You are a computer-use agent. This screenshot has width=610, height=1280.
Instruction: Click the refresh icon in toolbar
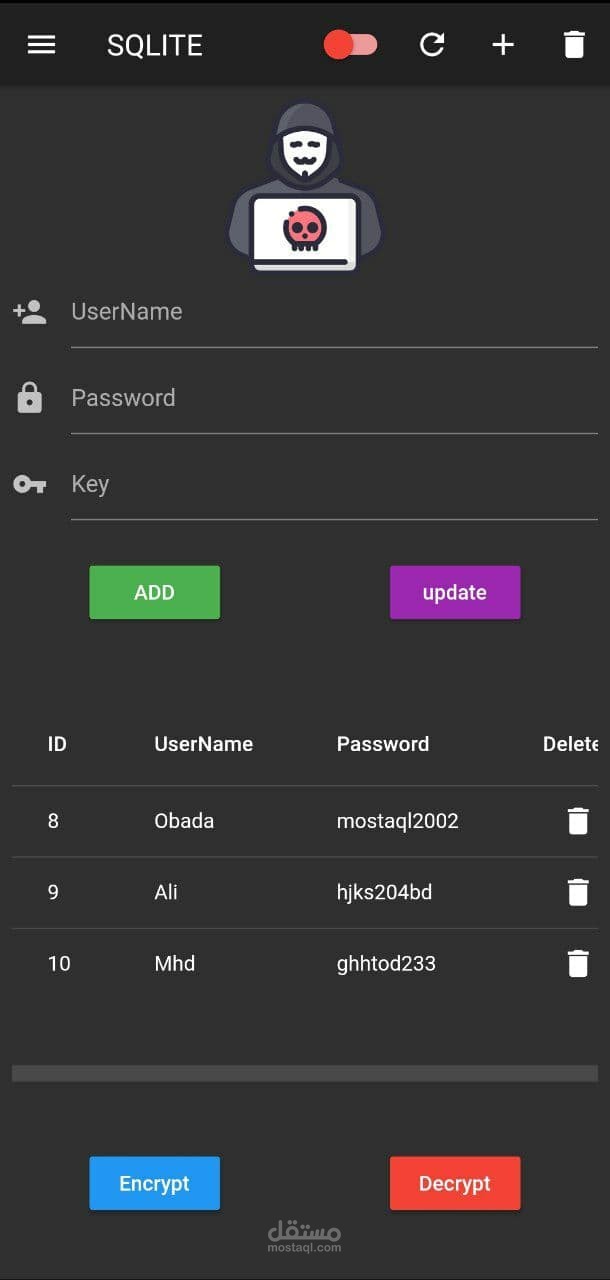pyautogui.click(x=432, y=45)
